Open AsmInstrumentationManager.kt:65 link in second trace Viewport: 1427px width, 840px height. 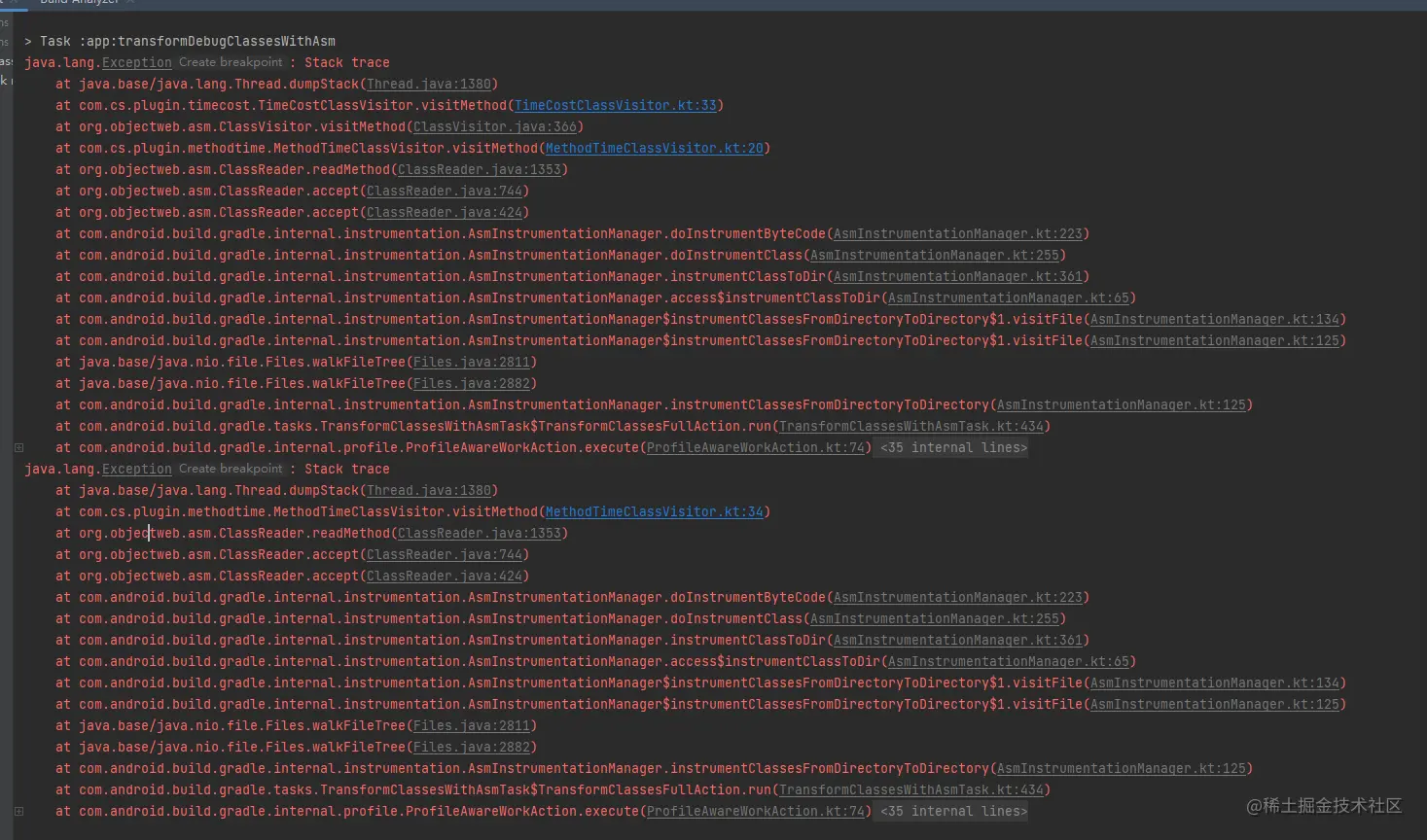(x=1009, y=661)
